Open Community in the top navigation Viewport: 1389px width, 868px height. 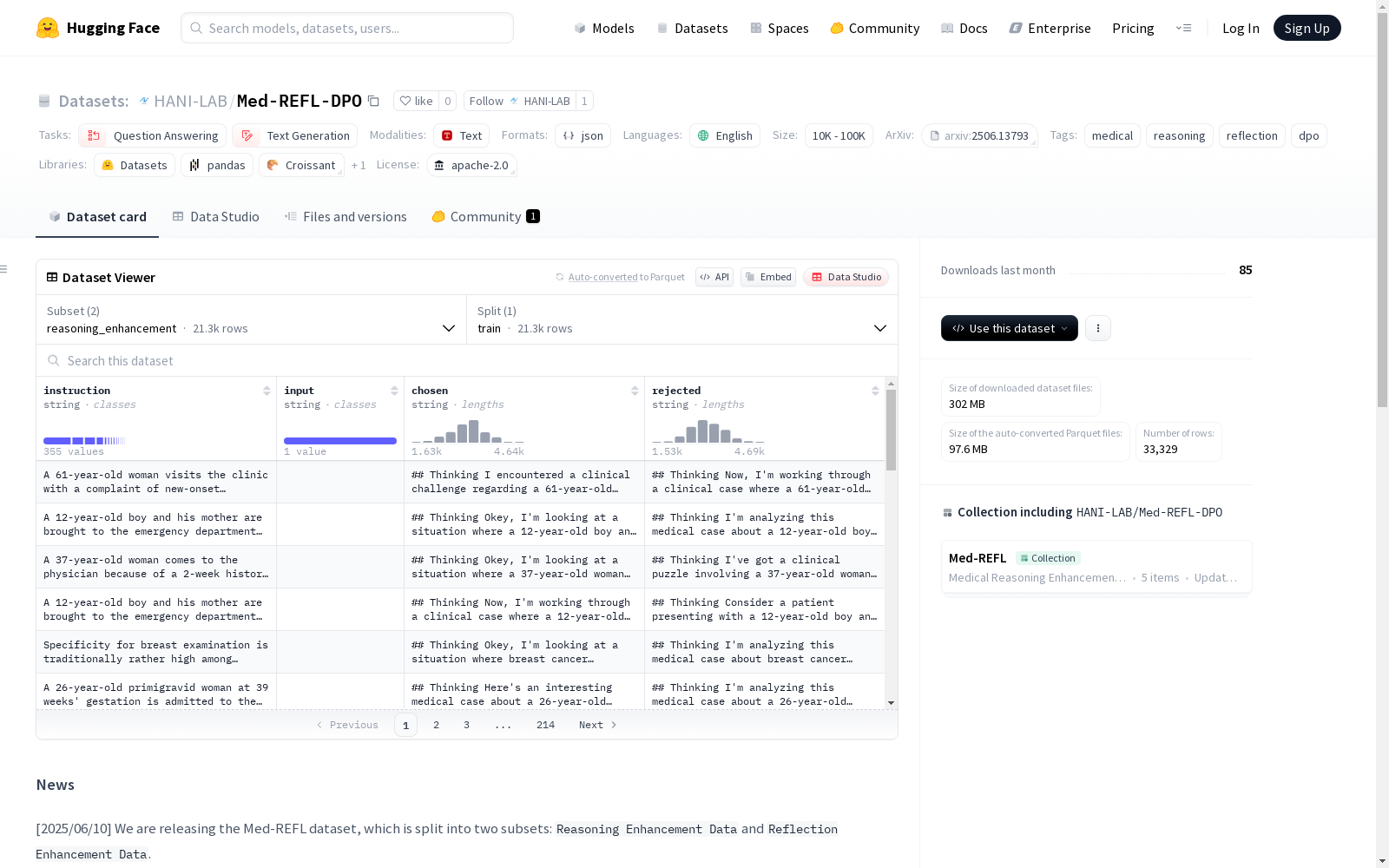click(x=875, y=28)
